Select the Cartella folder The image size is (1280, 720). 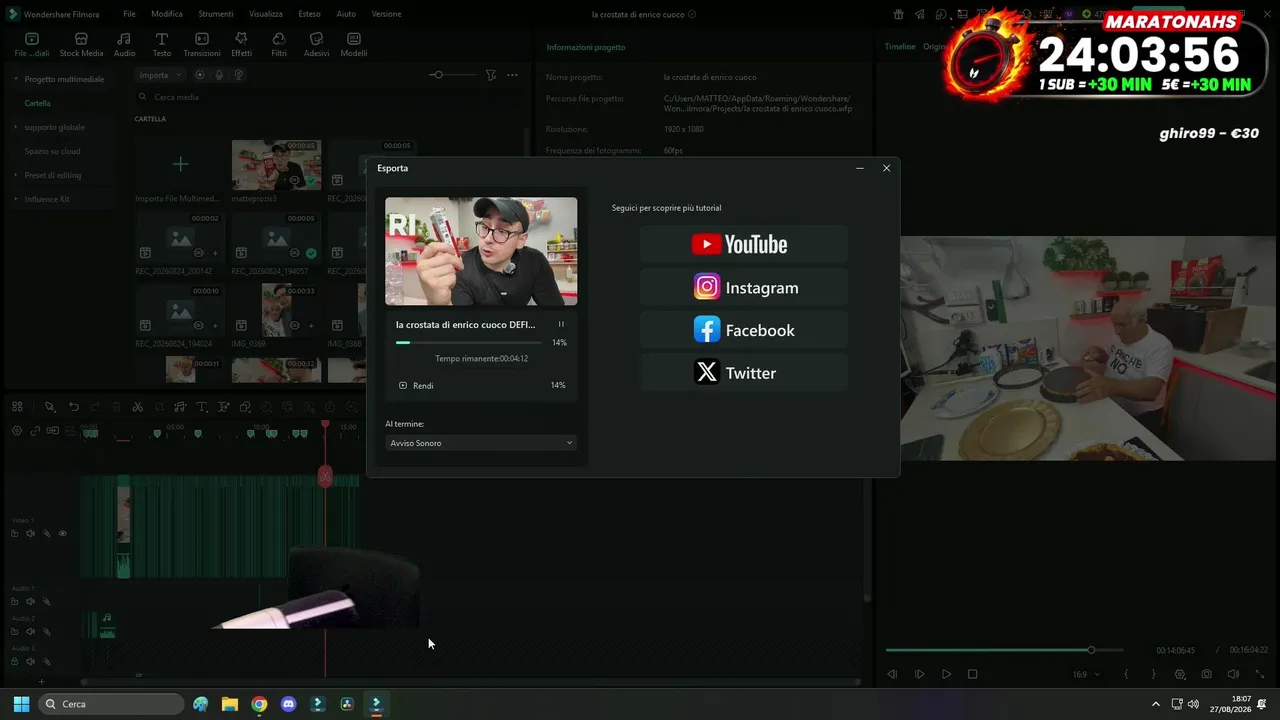pos(38,103)
